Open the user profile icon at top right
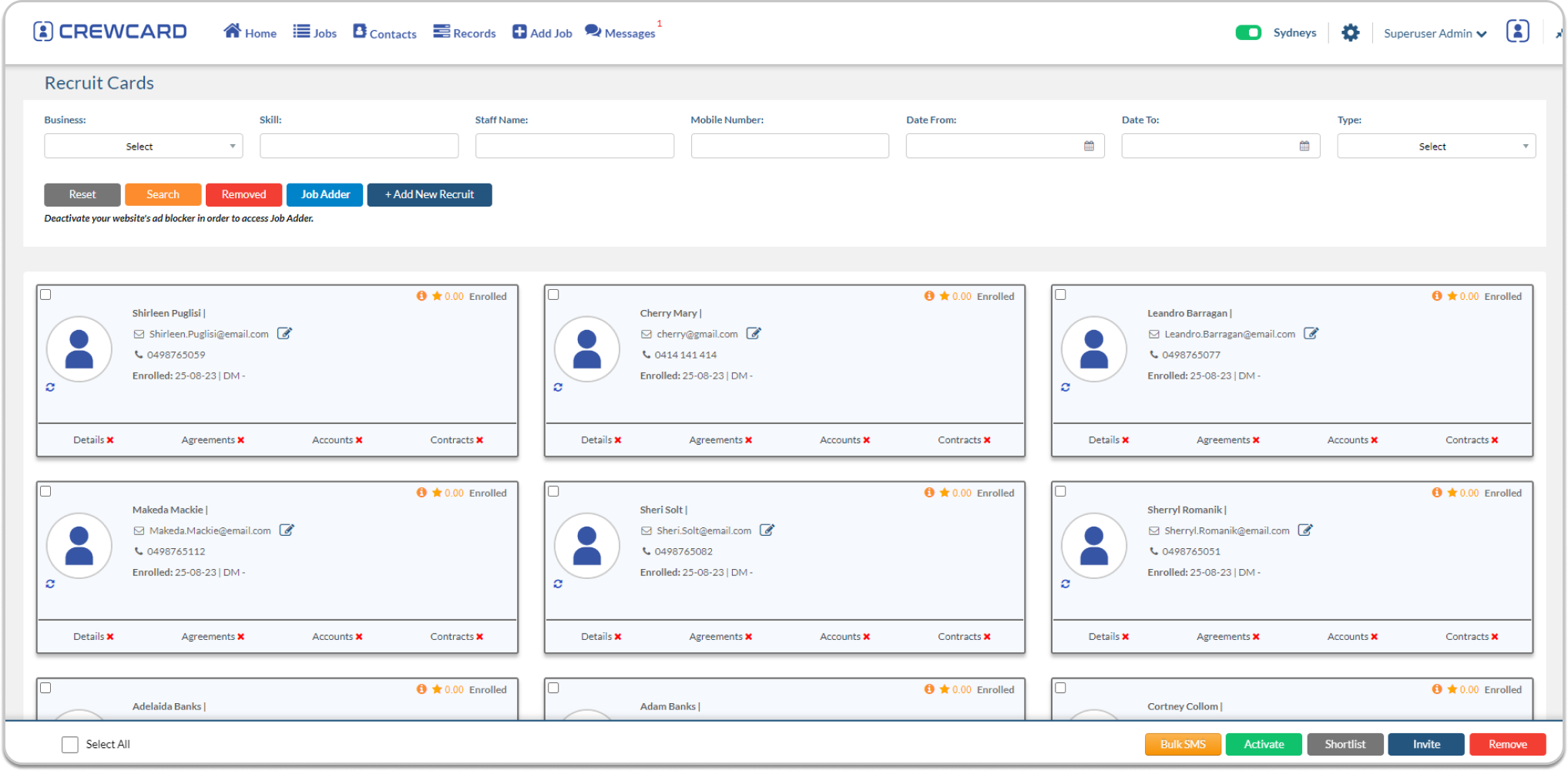 [1517, 31]
